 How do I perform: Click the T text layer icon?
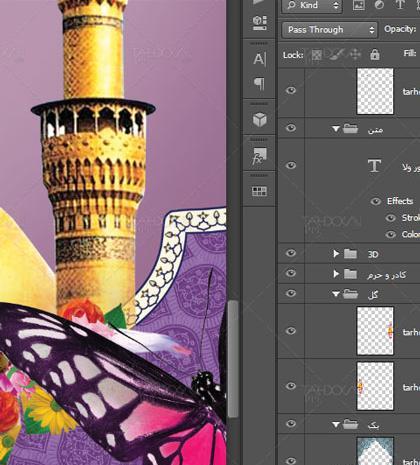(x=374, y=166)
